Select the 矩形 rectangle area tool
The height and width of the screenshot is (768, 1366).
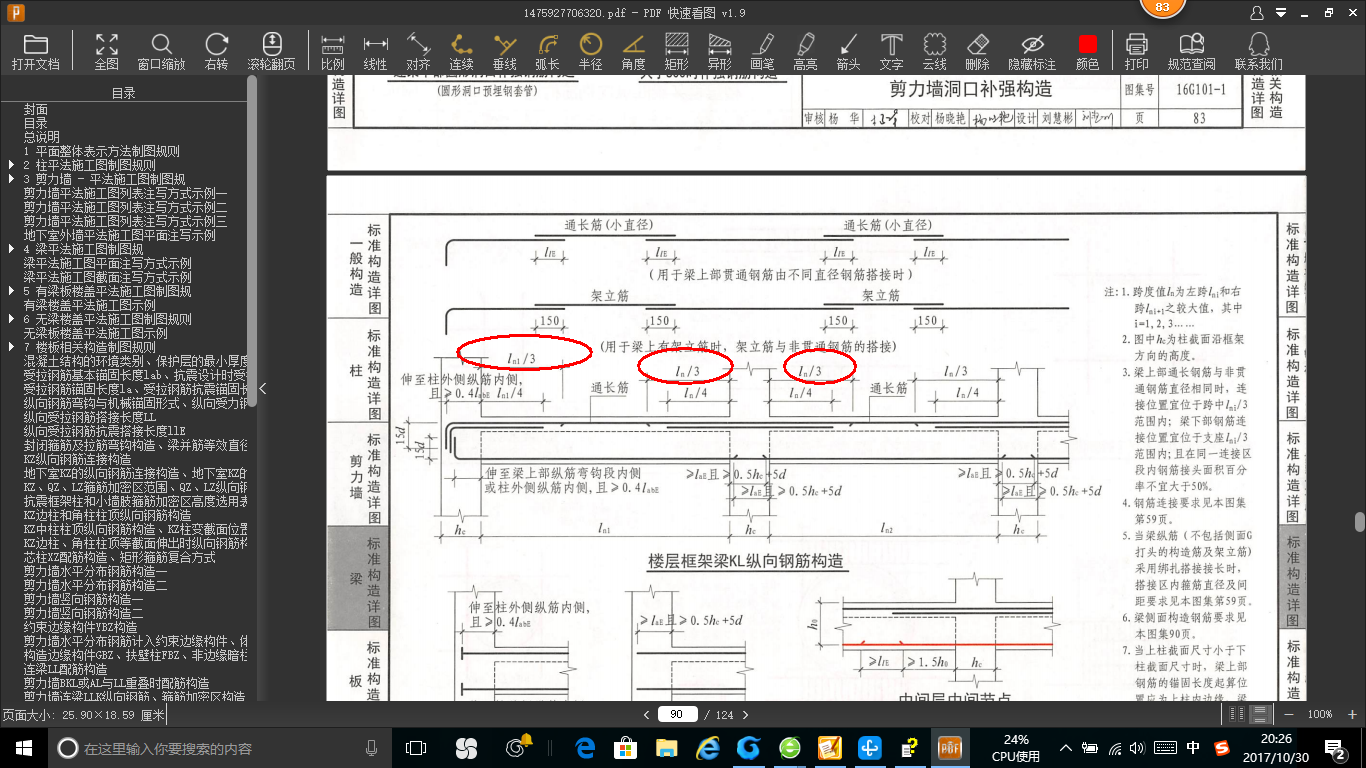(x=676, y=51)
